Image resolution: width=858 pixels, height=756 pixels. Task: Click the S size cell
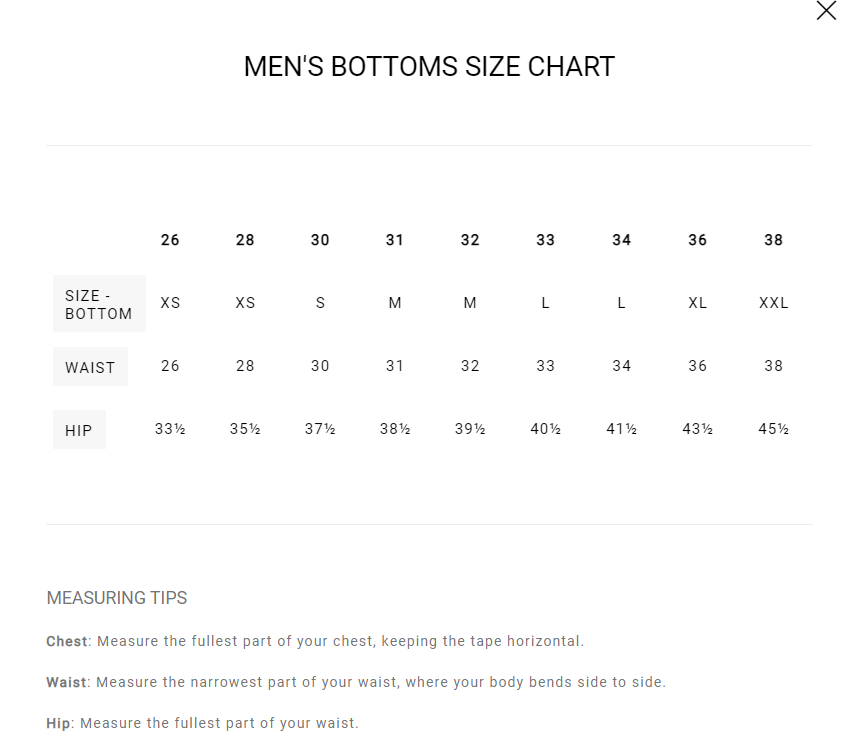click(320, 303)
